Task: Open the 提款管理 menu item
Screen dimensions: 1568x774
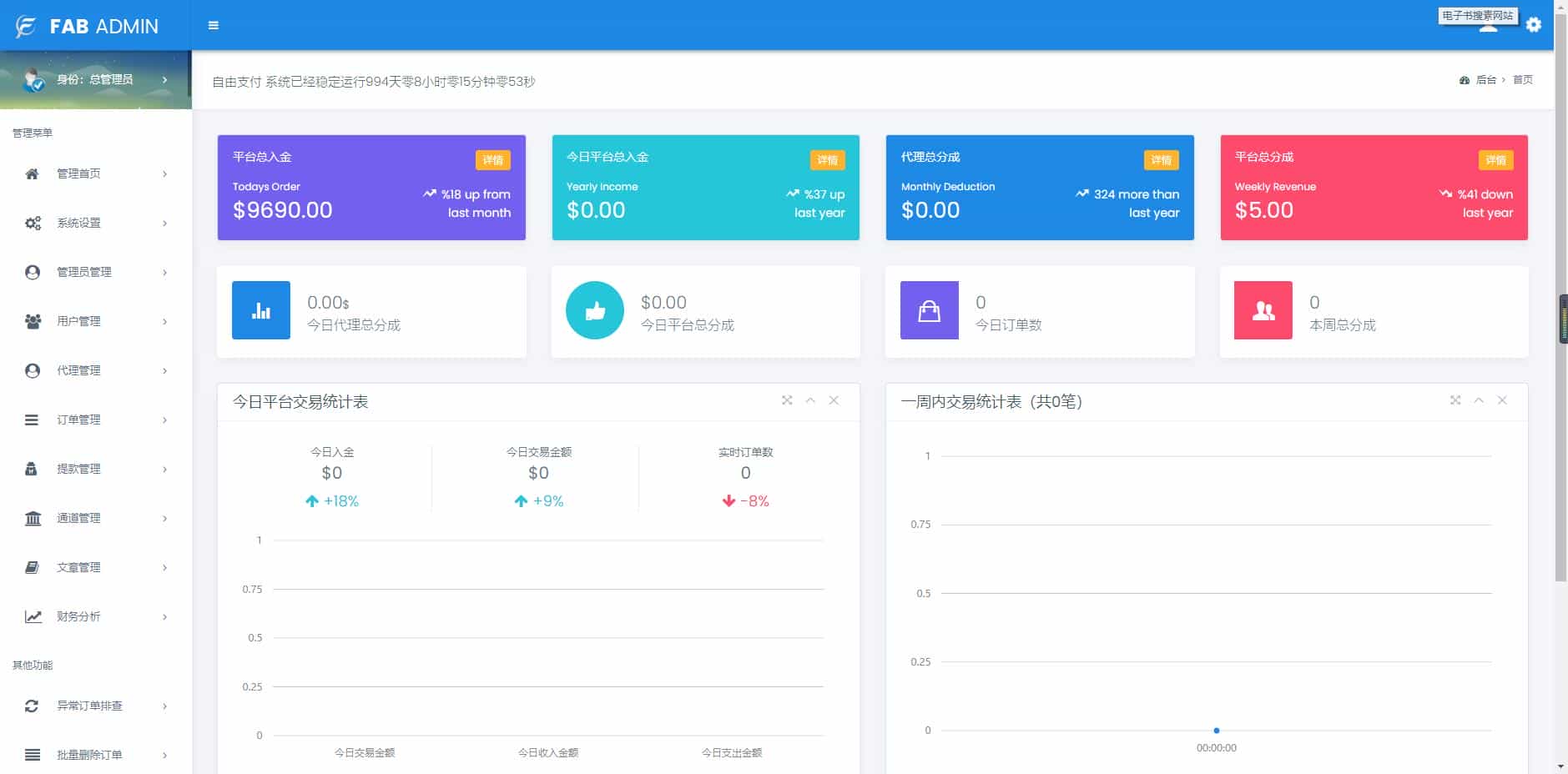Action: pyautogui.click(x=96, y=469)
